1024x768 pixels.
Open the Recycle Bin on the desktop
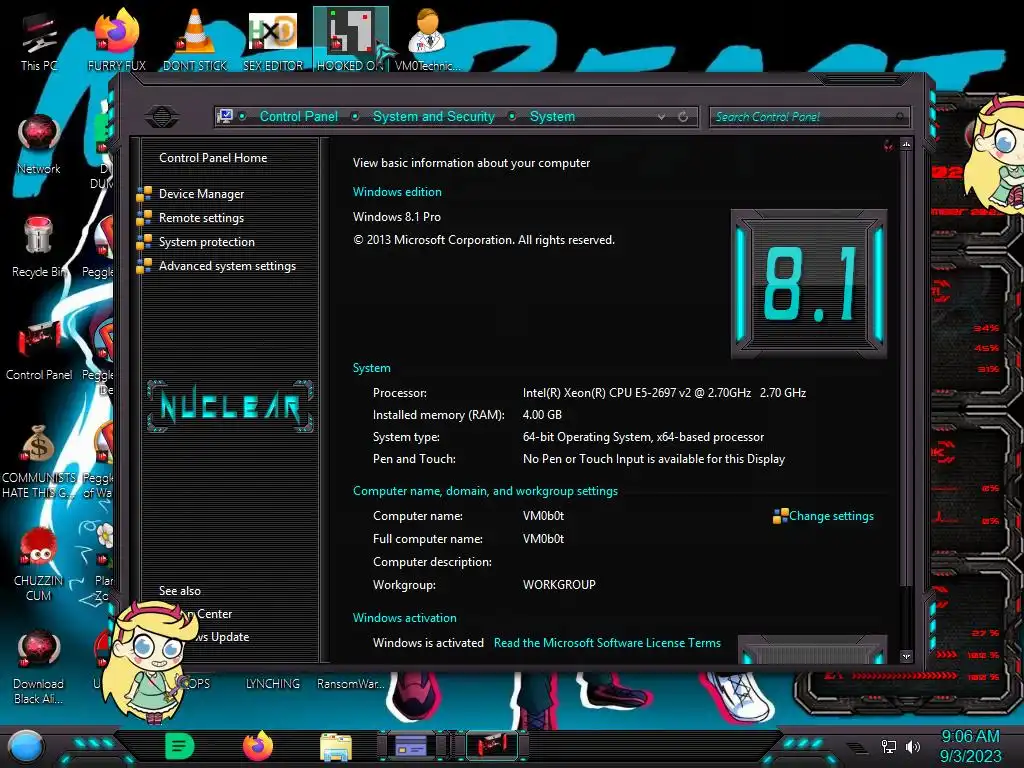[x=39, y=247]
